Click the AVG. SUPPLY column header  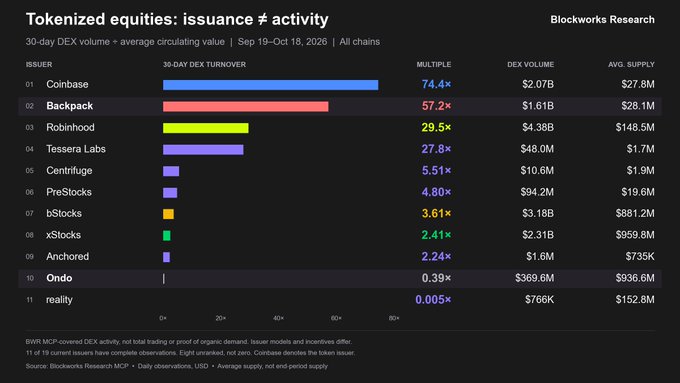tap(631, 65)
